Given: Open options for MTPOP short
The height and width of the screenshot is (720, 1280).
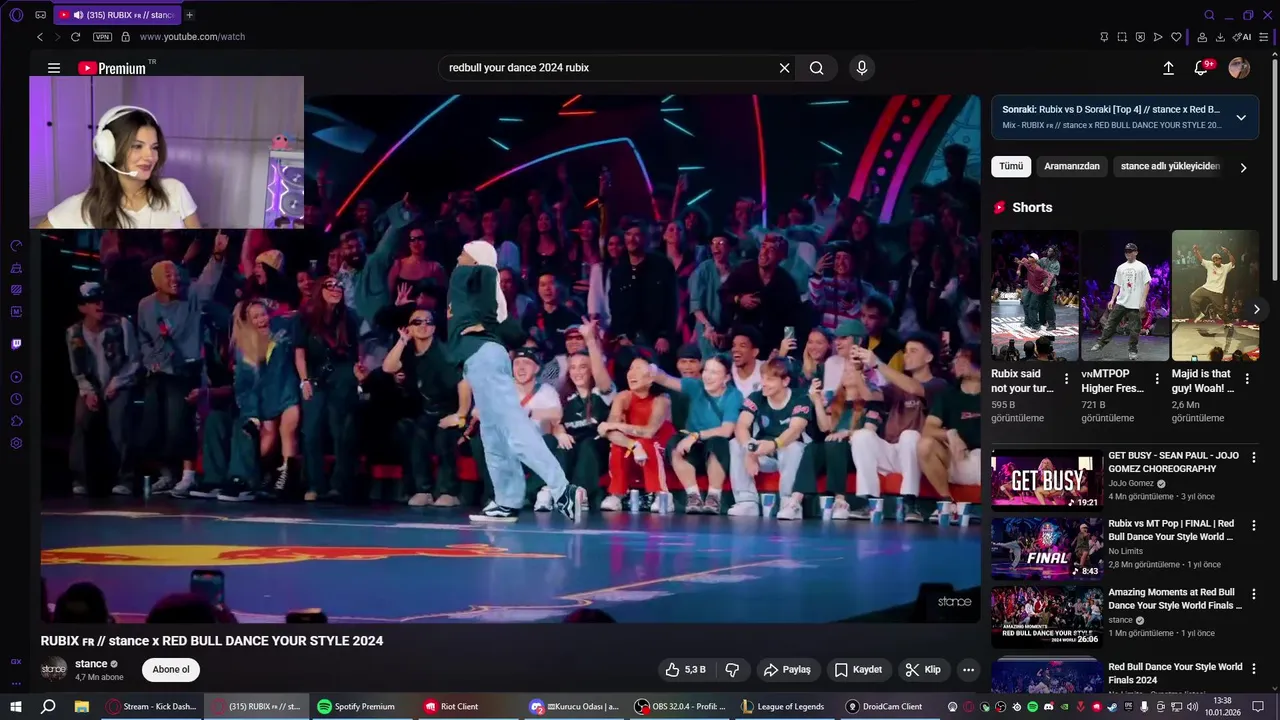Looking at the screenshot, I should coord(1157,379).
